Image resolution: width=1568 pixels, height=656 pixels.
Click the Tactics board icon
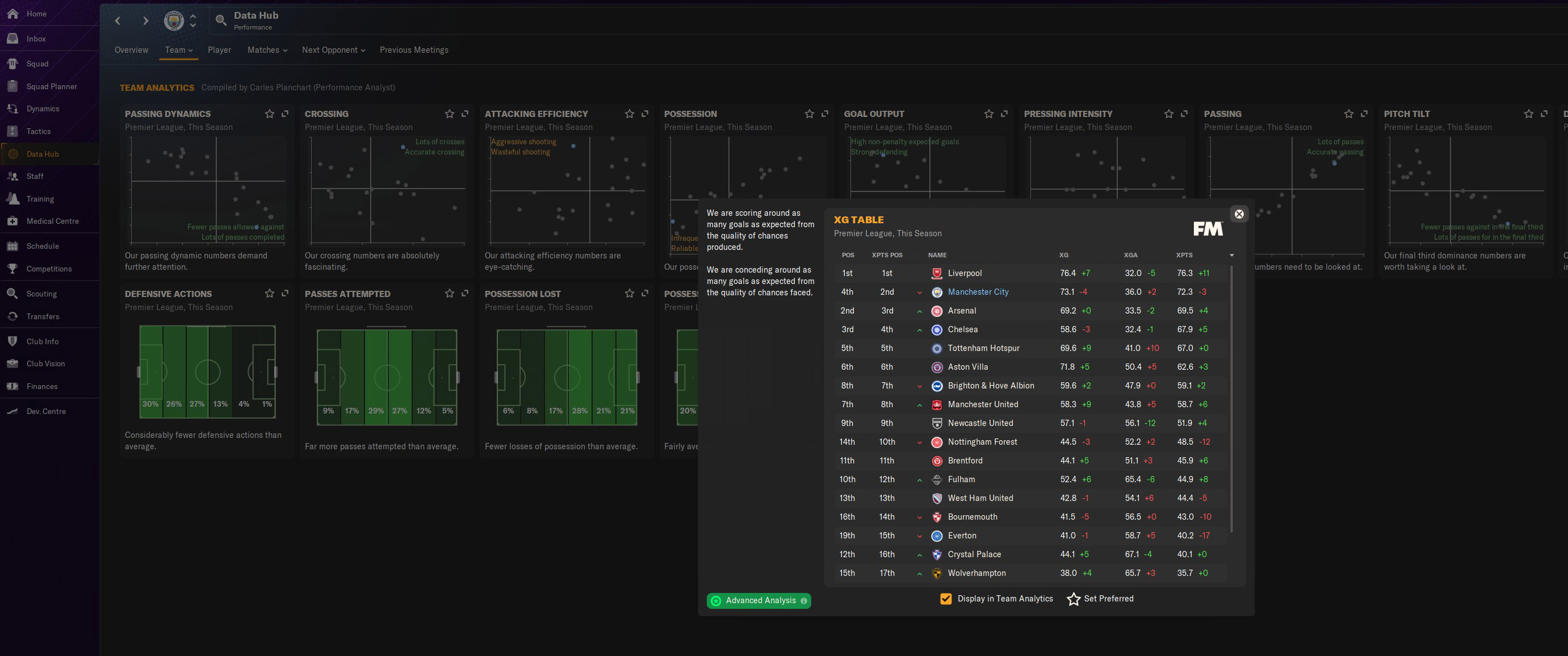coord(12,131)
